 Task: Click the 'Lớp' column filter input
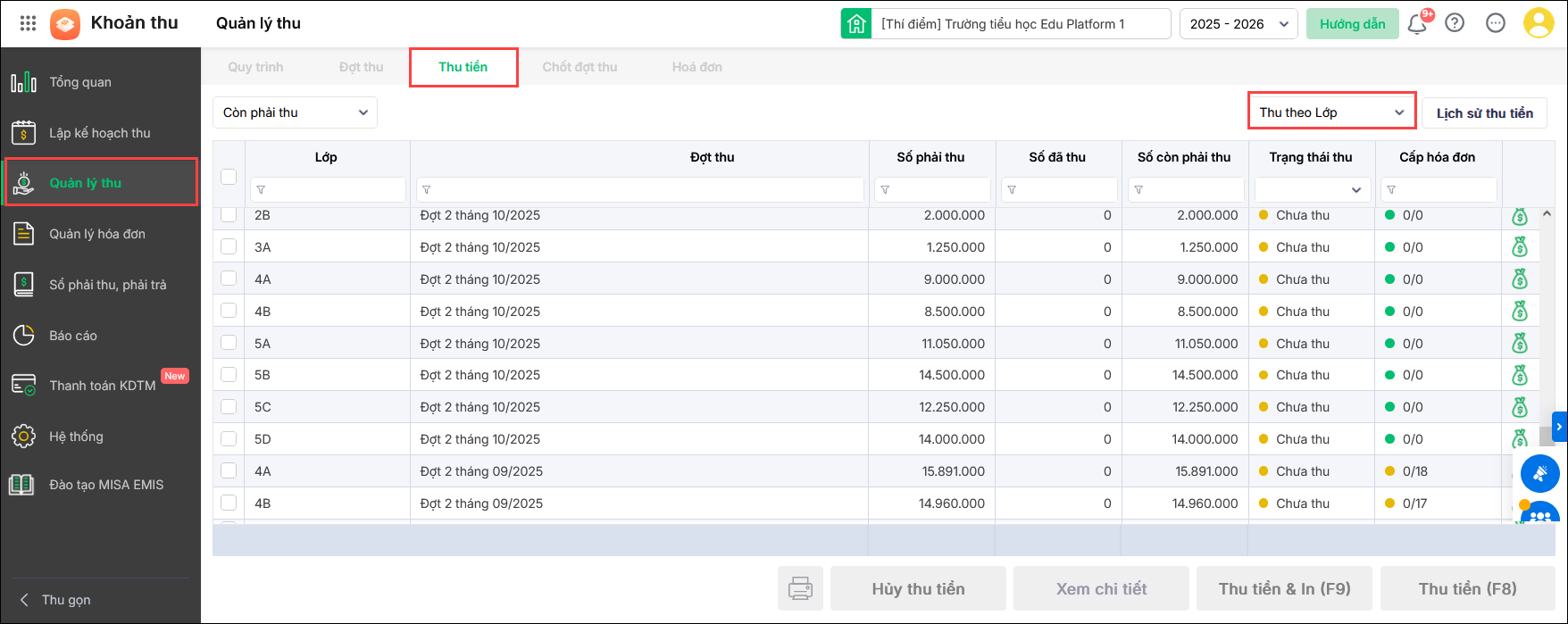(328, 190)
